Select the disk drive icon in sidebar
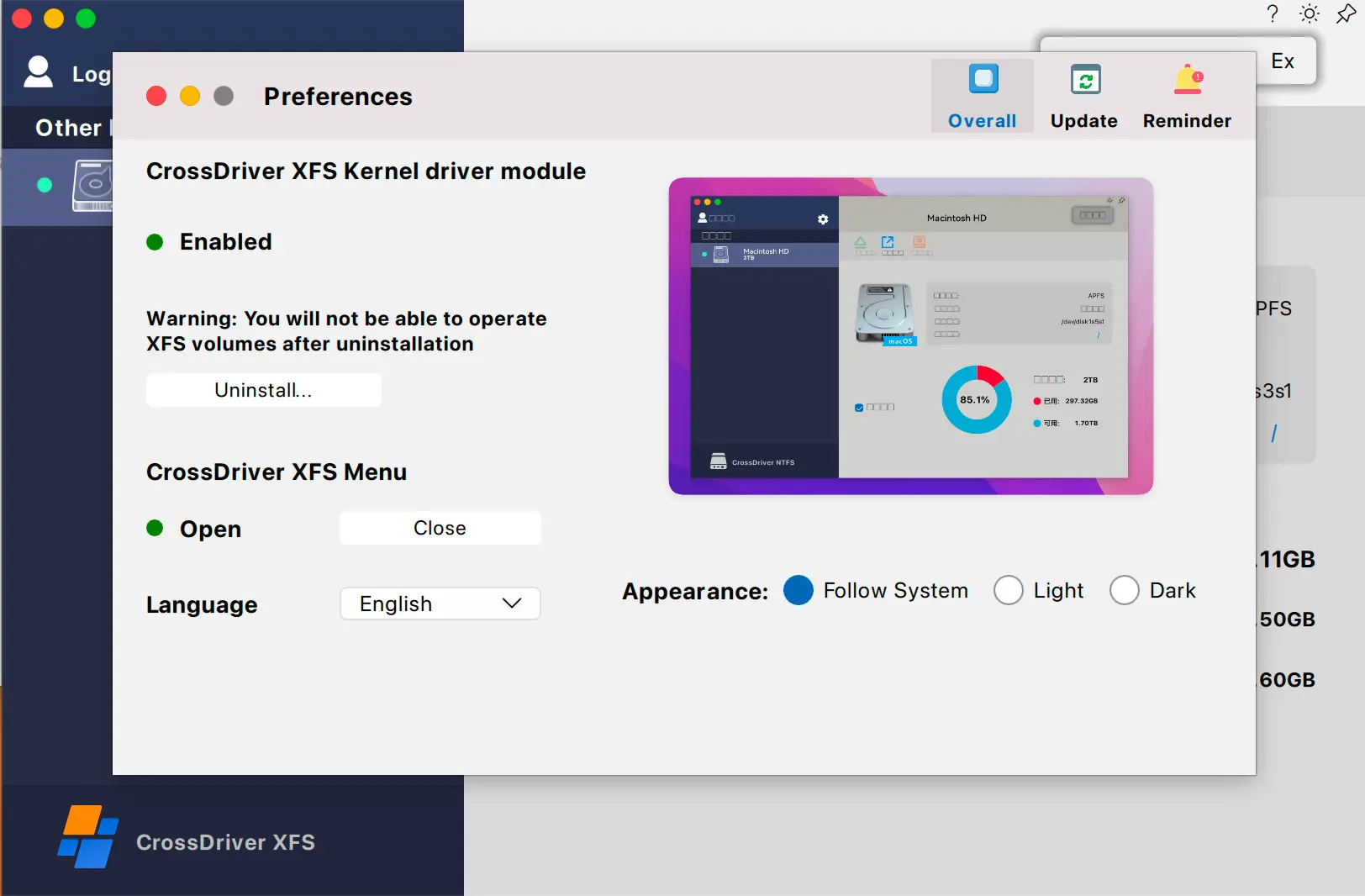The image size is (1365, 896). [x=92, y=186]
